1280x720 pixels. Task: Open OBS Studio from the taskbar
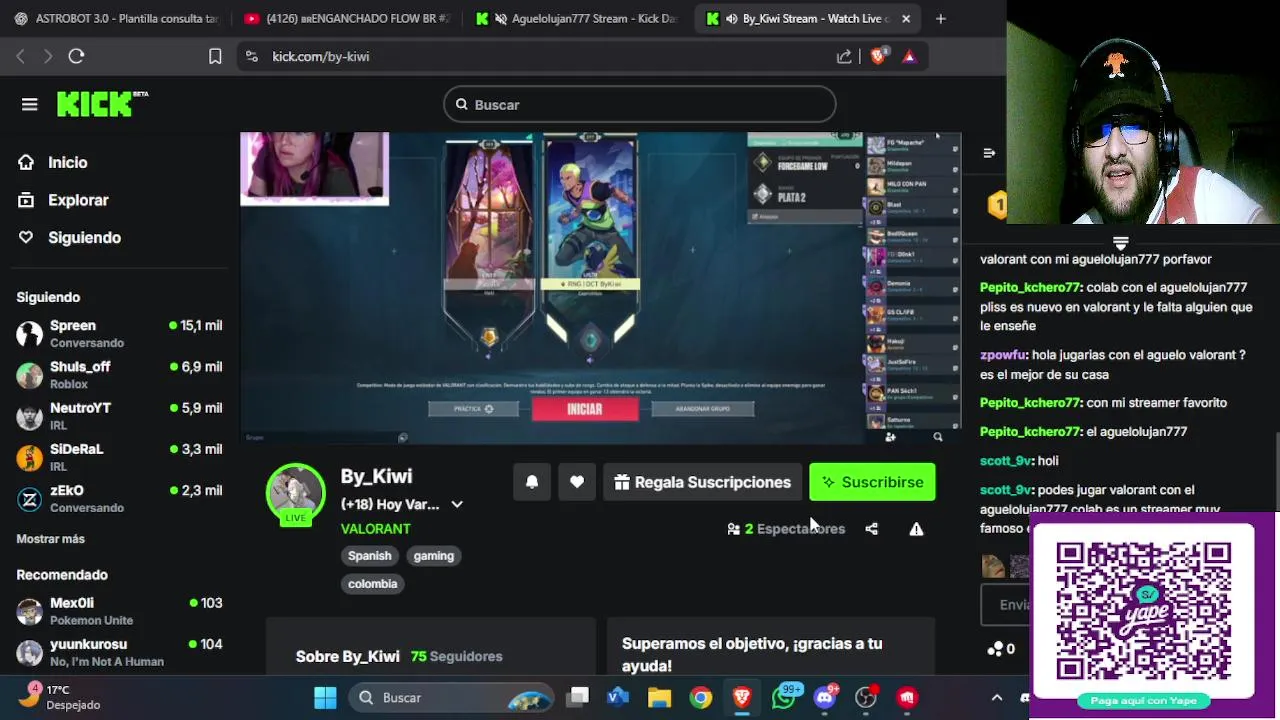pyautogui.click(x=866, y=697)
